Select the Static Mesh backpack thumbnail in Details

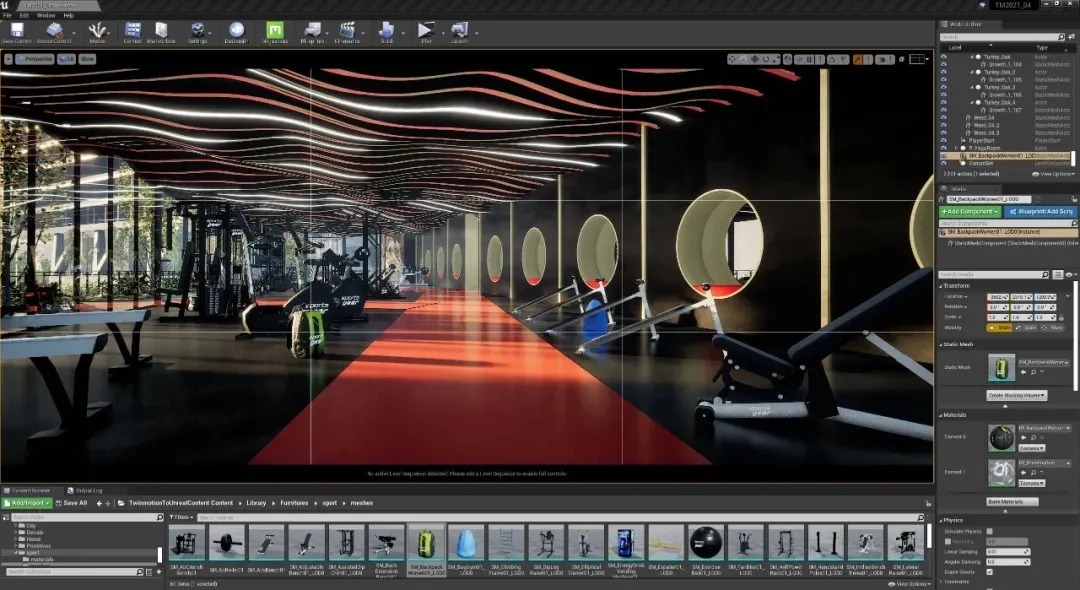[x=1001, y=368]
